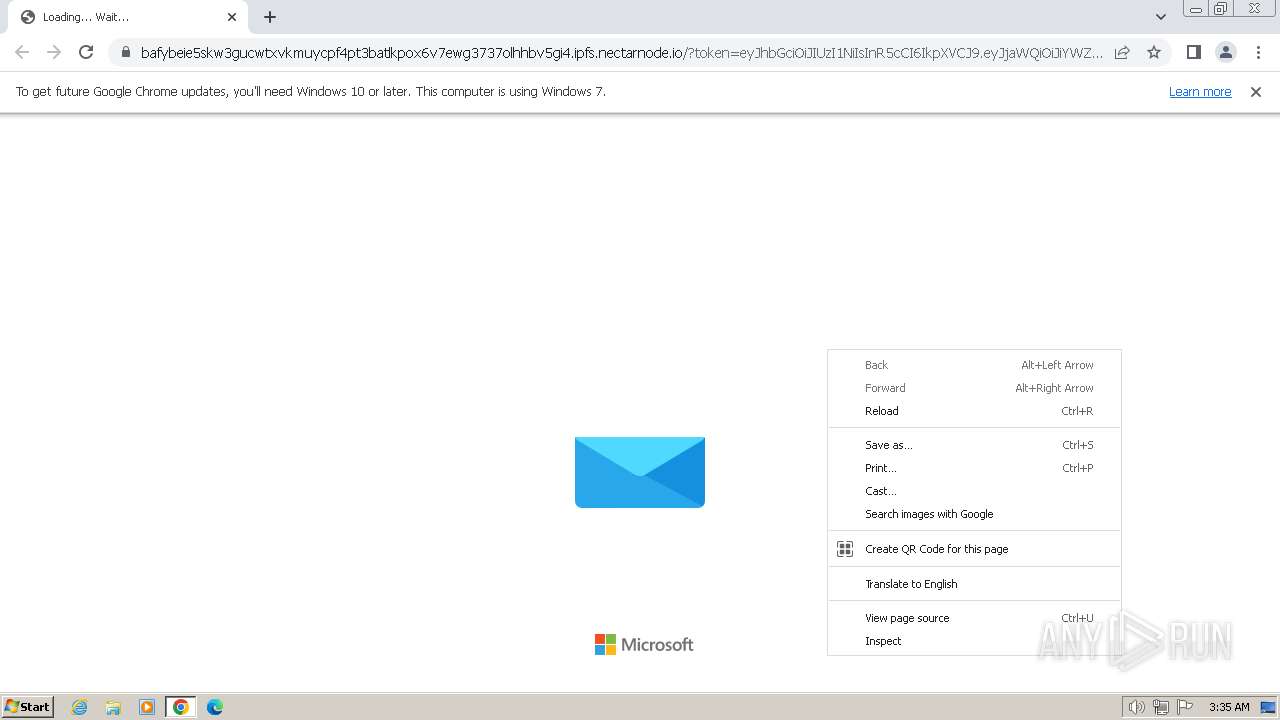This screenshot has height=720, width=1280.
Task: Select Search images with Google
Action: tap(974, 514)
